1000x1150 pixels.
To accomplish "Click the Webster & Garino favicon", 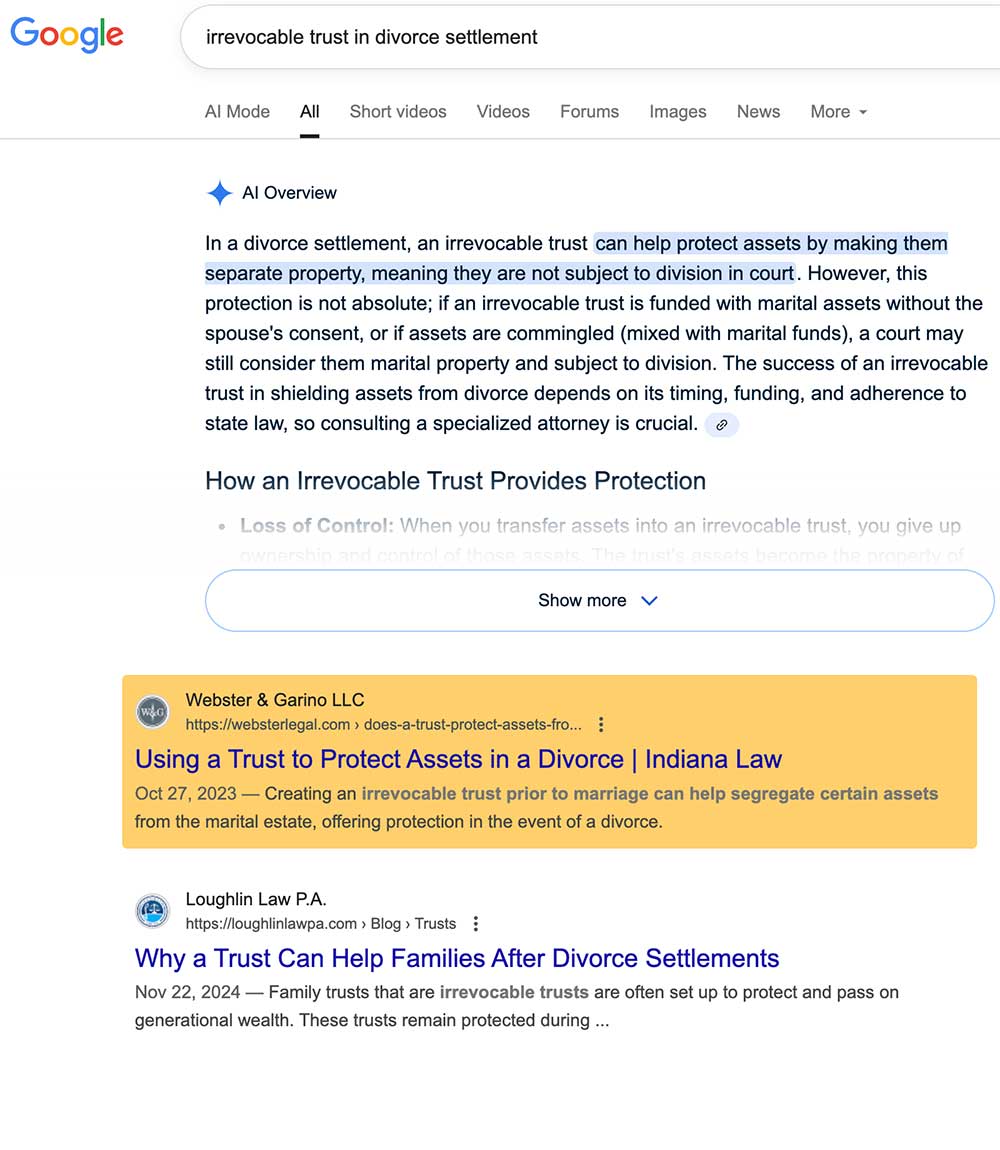I will point(152,712).
